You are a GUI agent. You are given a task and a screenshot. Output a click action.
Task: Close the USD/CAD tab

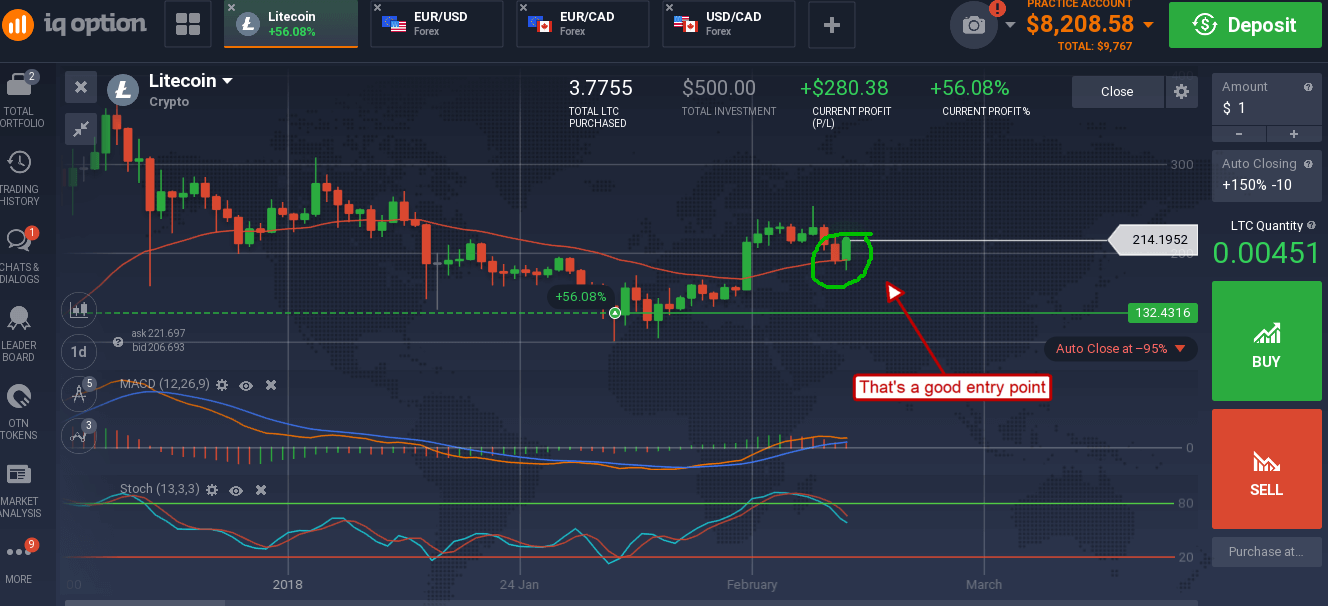(670, 8)
